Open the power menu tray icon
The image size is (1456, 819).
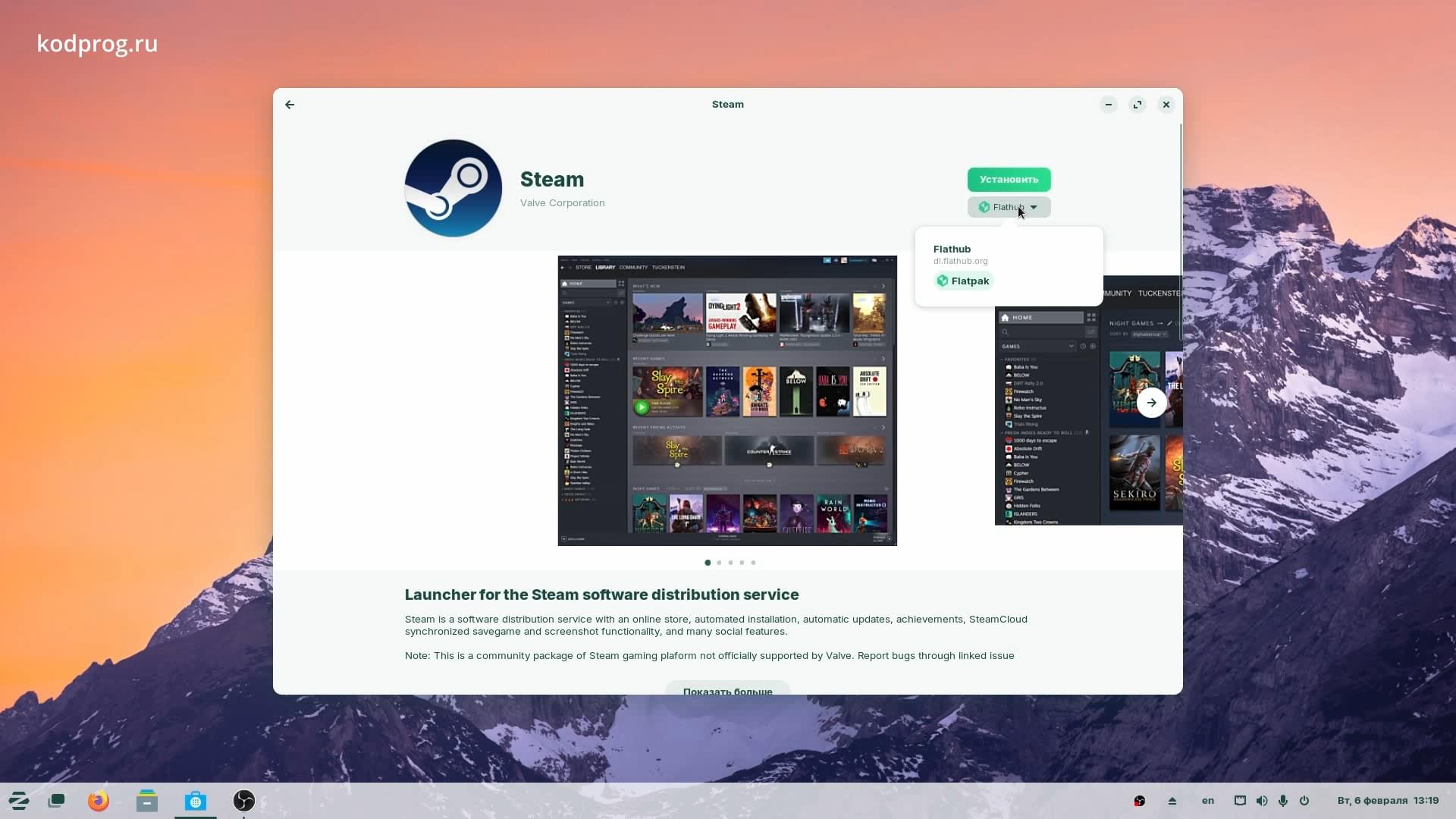[1304, 801]
